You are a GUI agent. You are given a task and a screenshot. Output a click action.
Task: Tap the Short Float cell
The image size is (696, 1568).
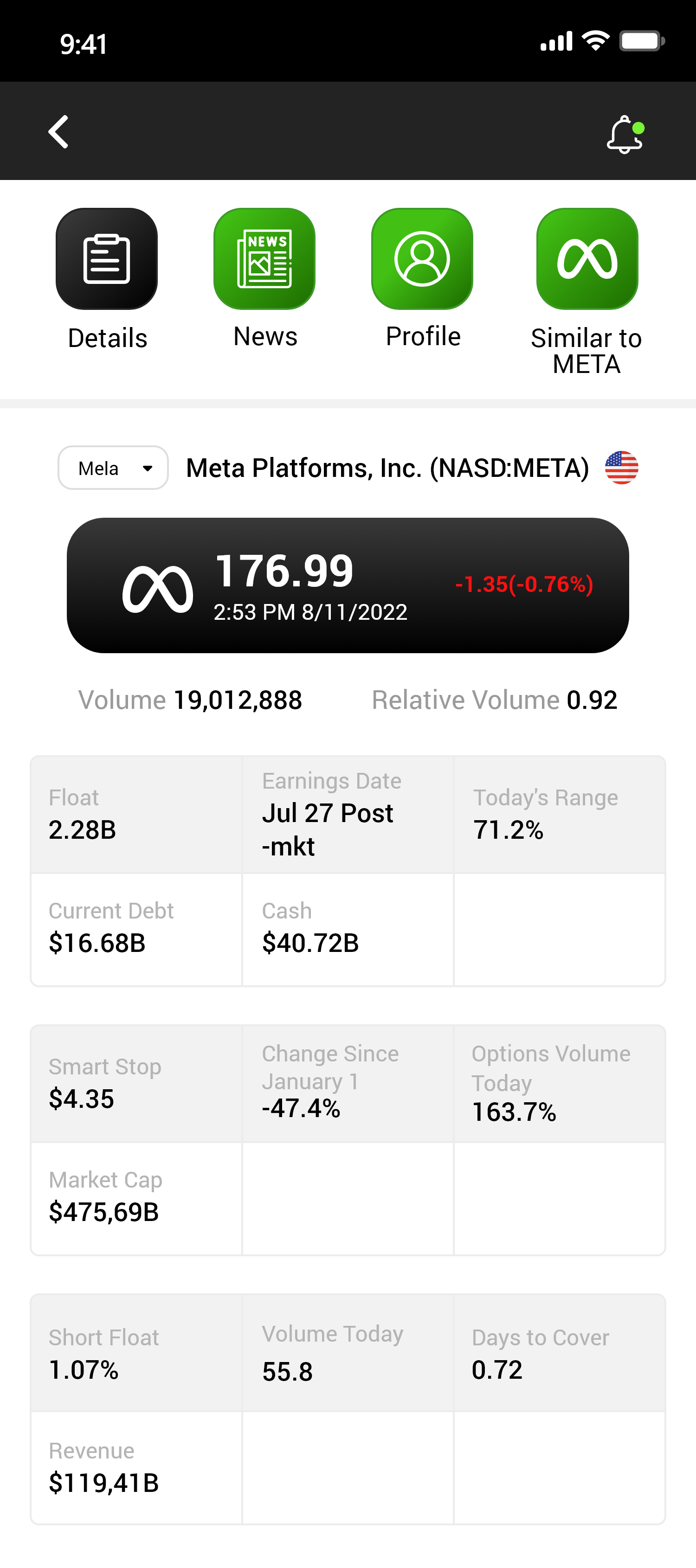tap(136, 1354)
